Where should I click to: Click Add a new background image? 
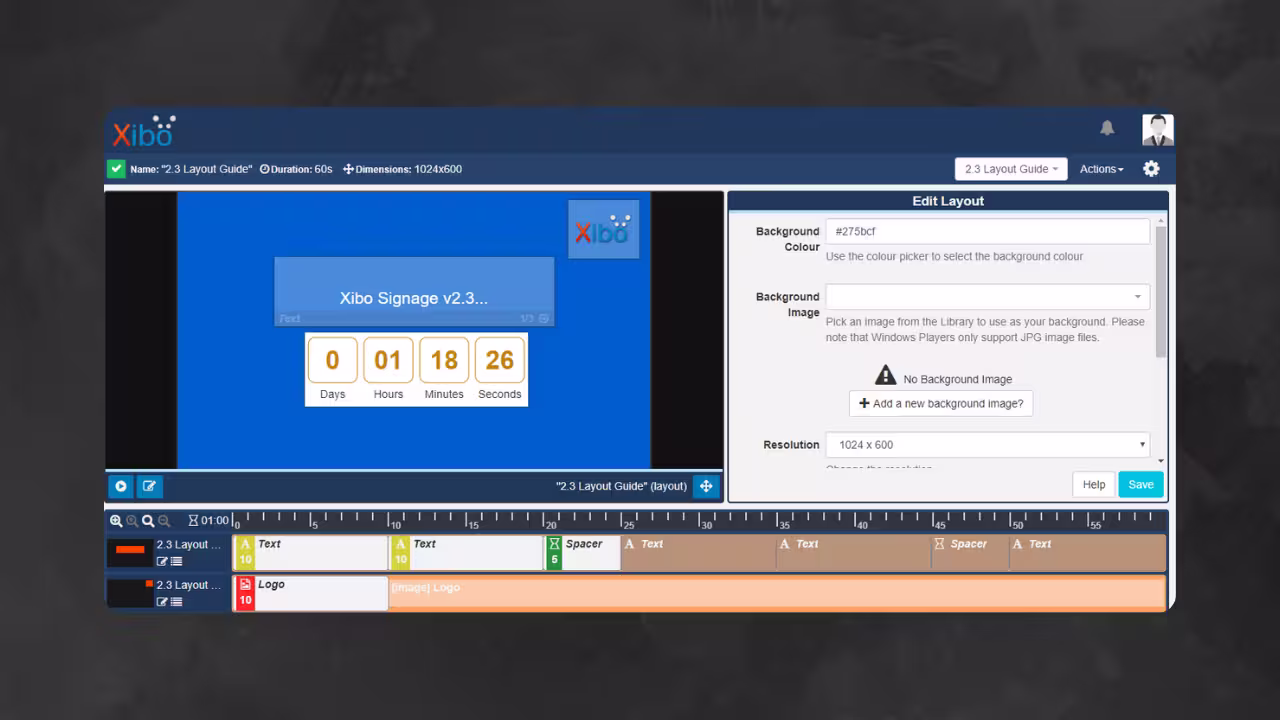[x=941, y=403]
